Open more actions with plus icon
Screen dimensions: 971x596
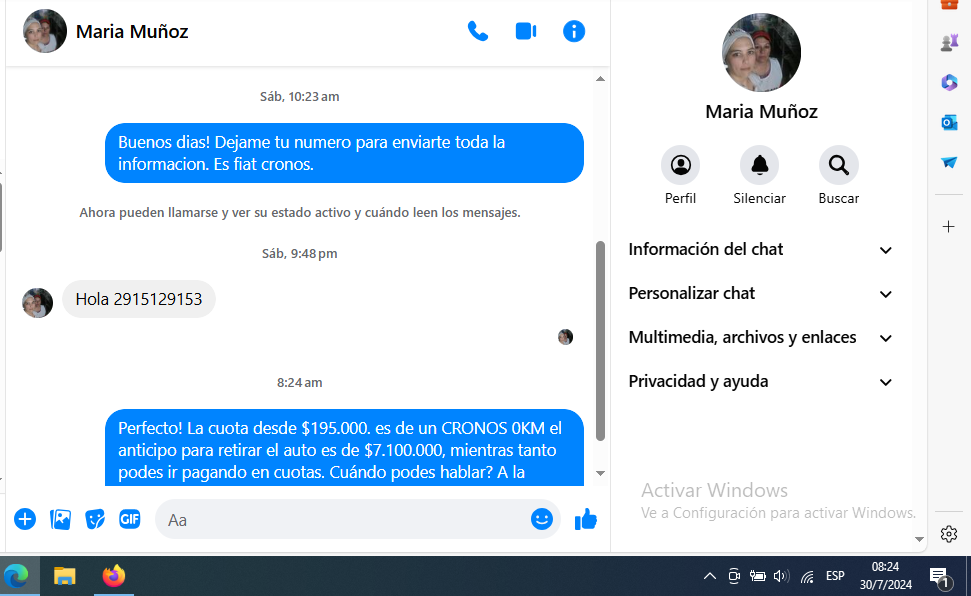(x=25, y=519)
